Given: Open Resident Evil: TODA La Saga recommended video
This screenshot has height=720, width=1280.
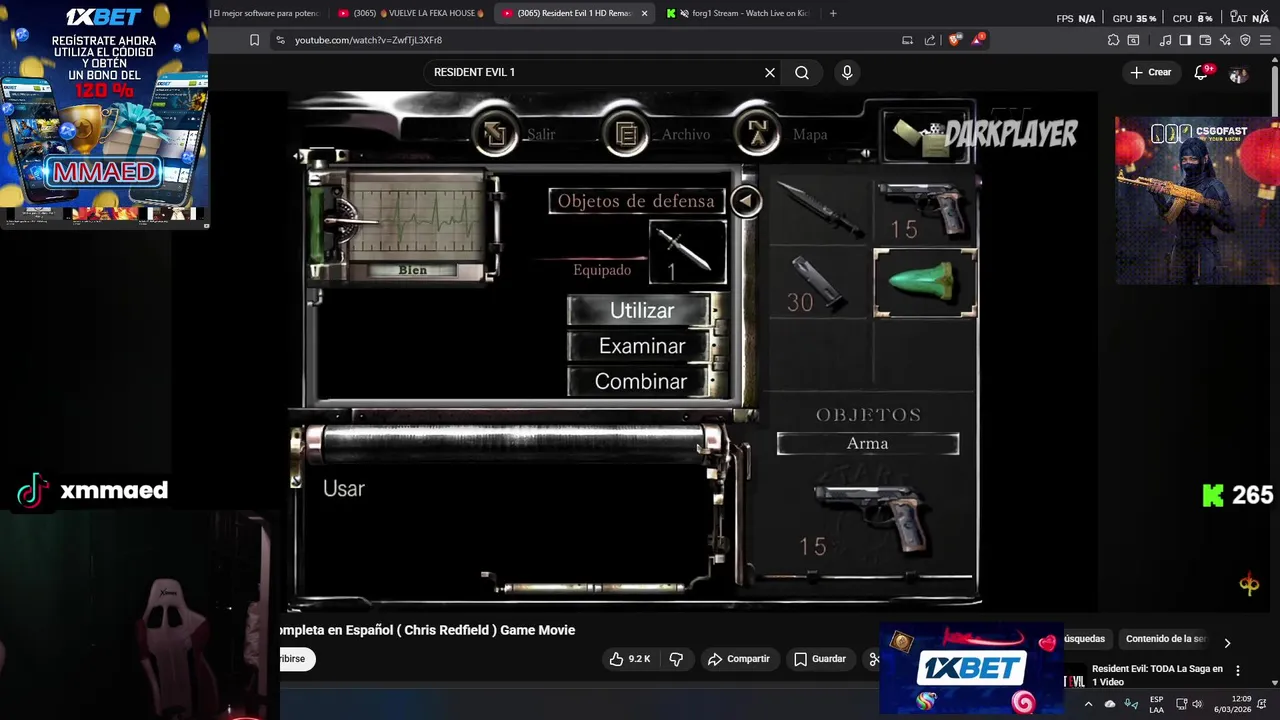Looking at the screenshot, I should pyautogui.click(x=1157, y=675).
